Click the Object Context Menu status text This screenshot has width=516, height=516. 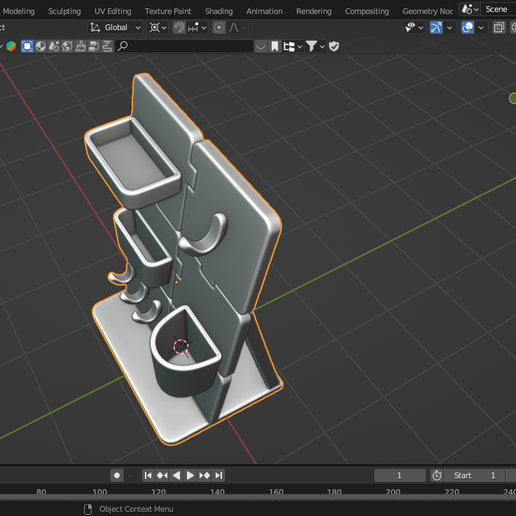click(136, 509)
